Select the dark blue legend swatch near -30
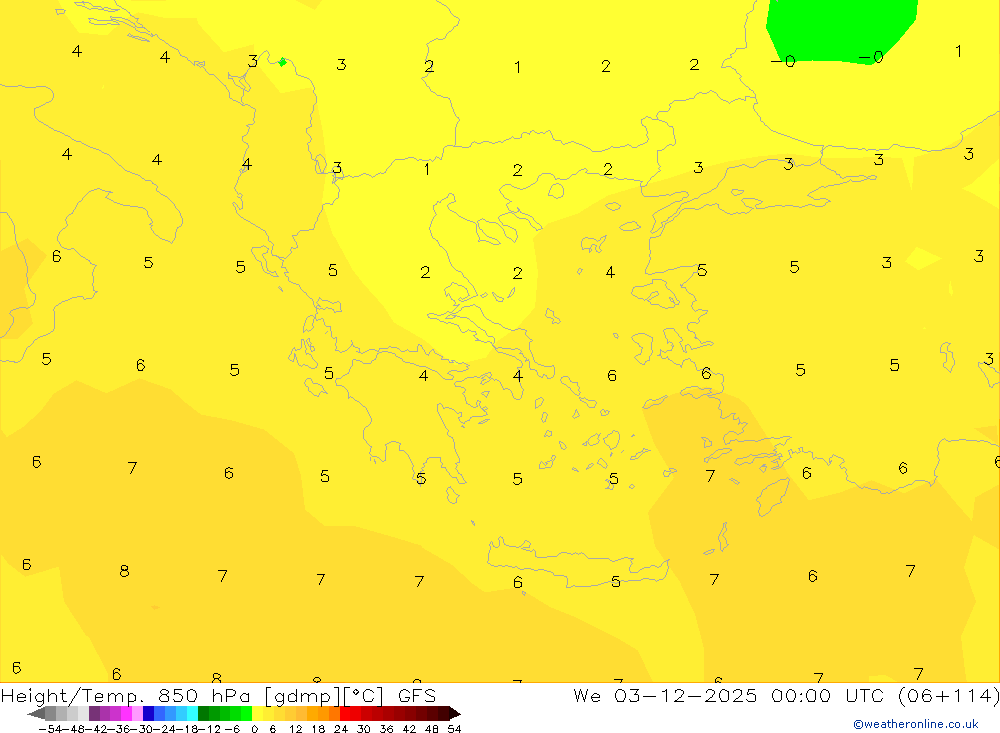Screen dimensions: 1000x733 point(149,714)
